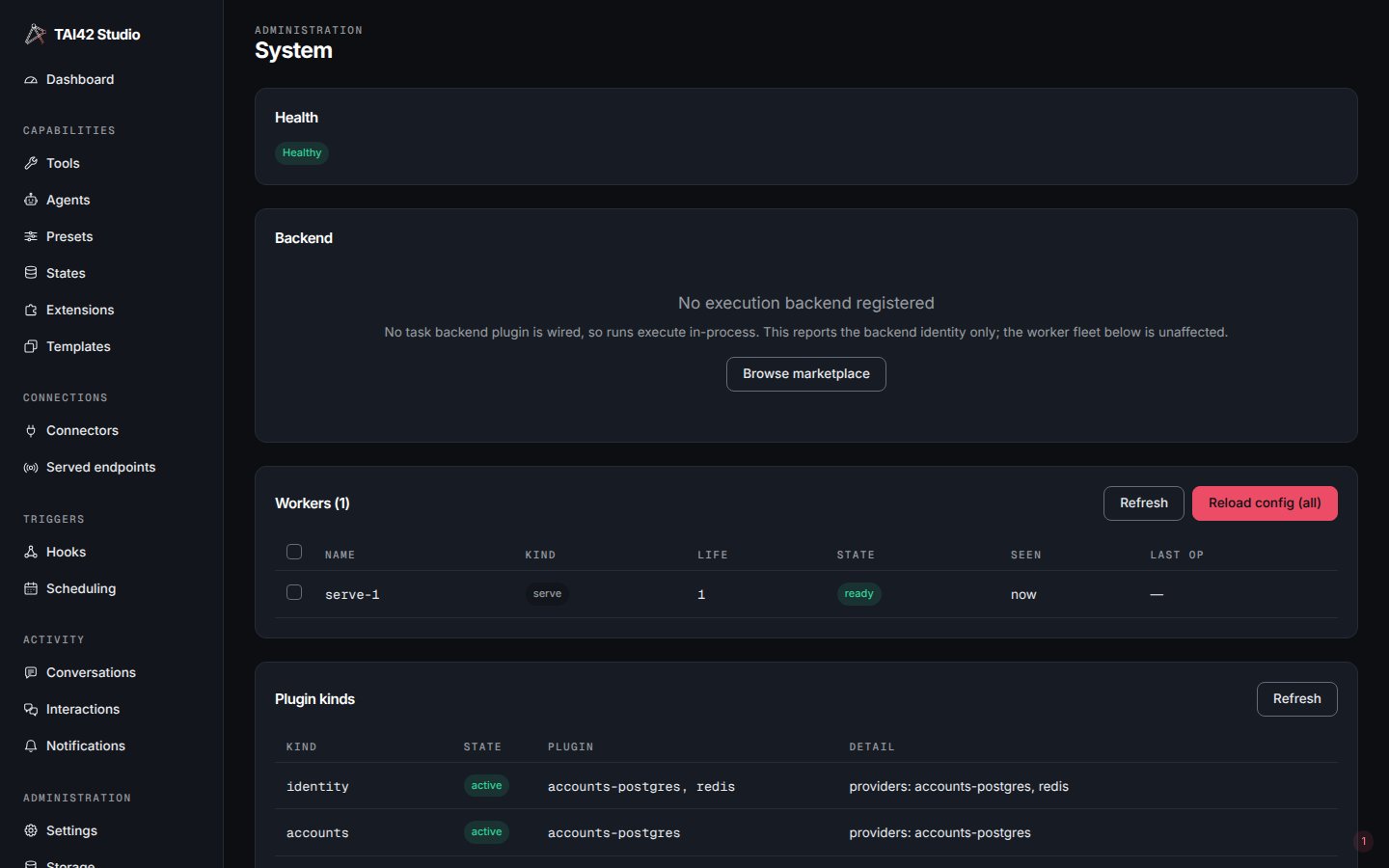Navigate to Hooks

coord(111,553)
